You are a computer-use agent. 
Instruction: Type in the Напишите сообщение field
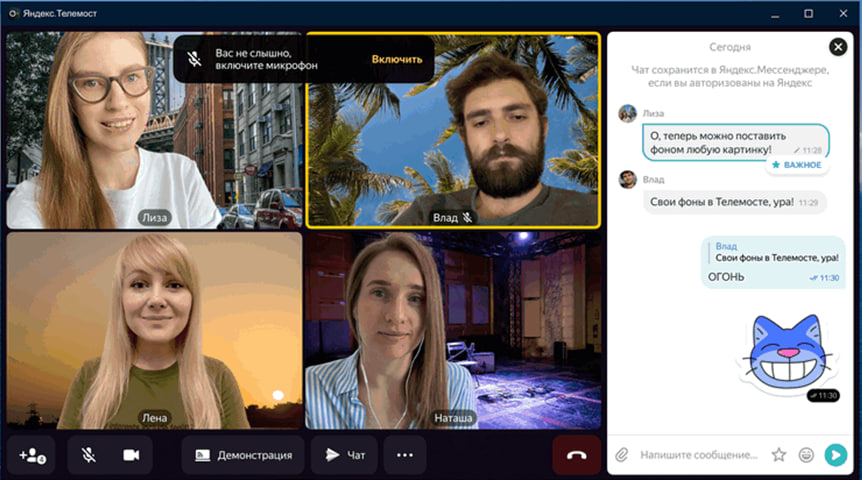[x=698, y=455]
